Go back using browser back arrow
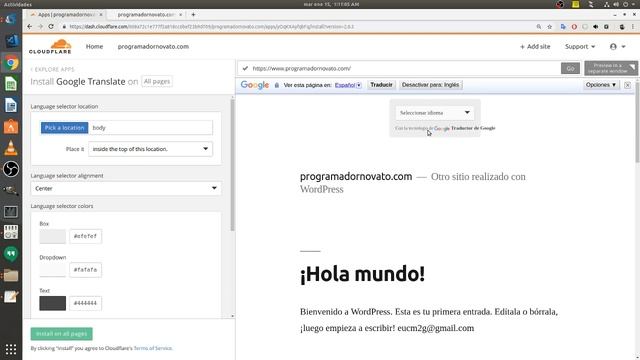This screenshot has width=640, height=360. [29, 27]
